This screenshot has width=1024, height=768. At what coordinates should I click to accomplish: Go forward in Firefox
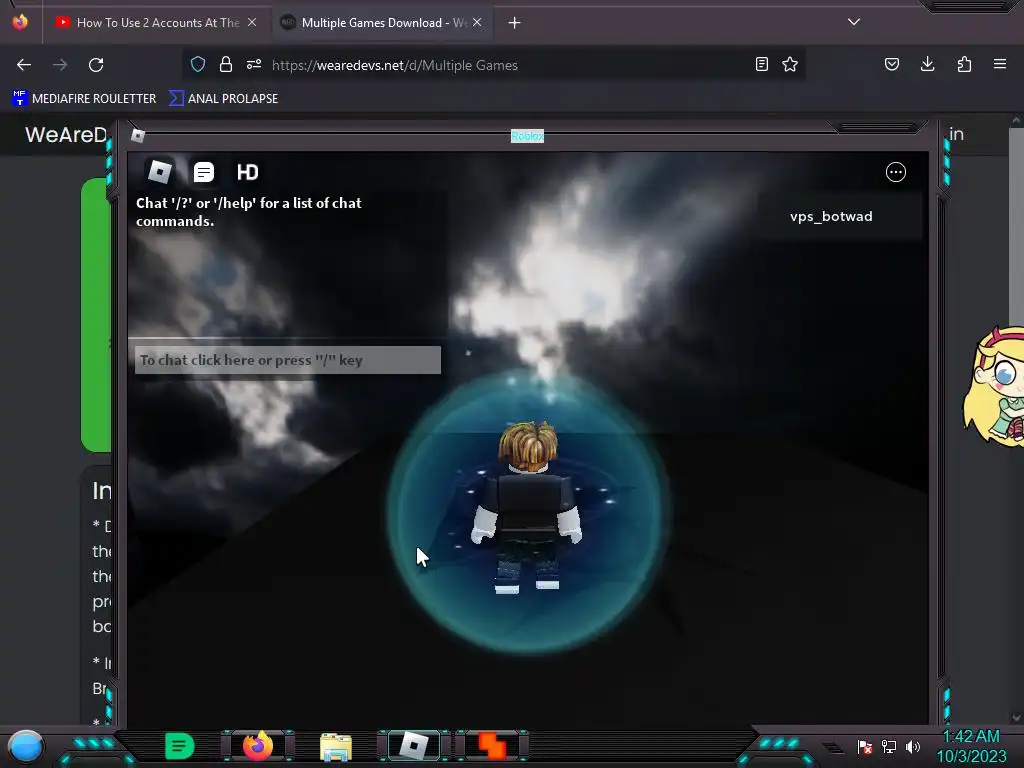pos(60,65)
